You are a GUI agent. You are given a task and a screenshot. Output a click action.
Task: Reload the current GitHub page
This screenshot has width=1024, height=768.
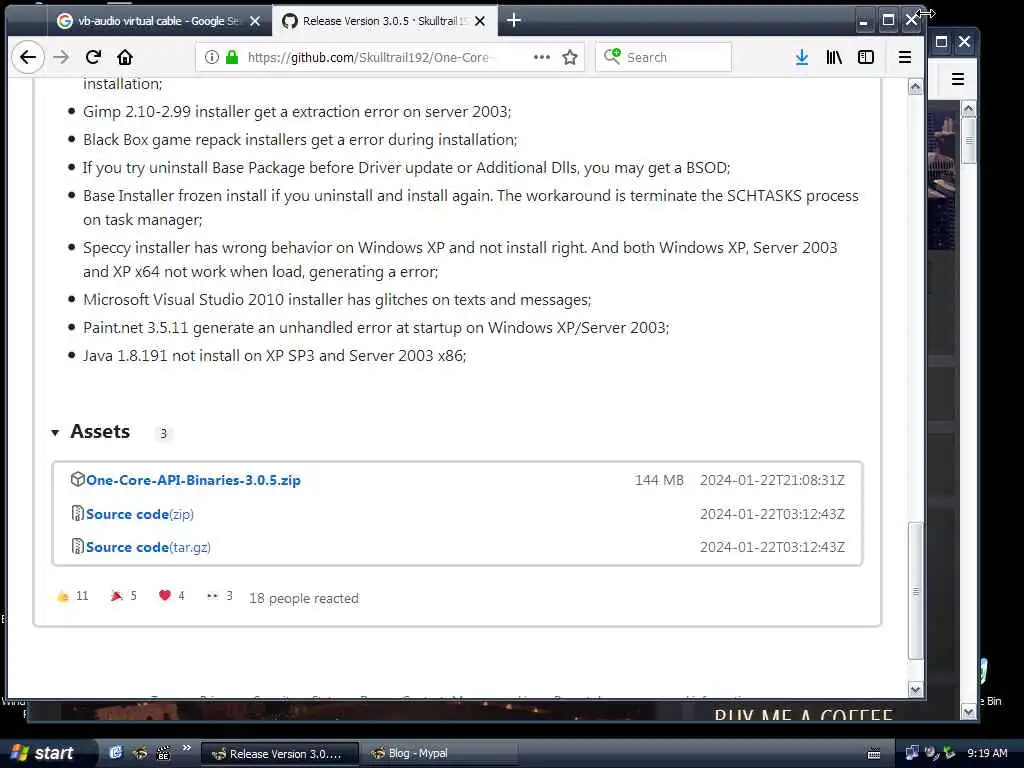[x=93, y=57]
